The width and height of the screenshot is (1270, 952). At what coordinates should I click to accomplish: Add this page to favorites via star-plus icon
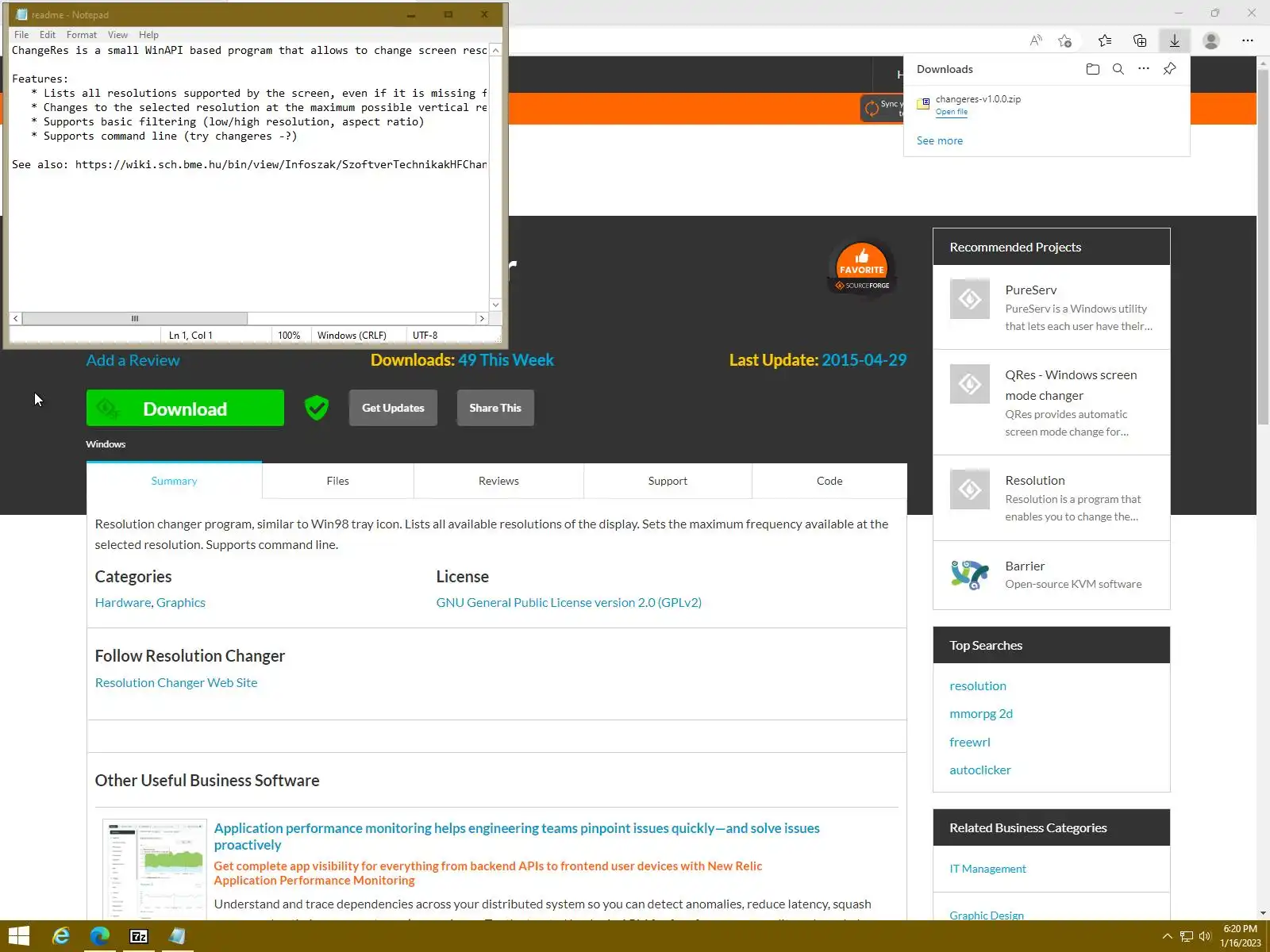pos(1065,40)
